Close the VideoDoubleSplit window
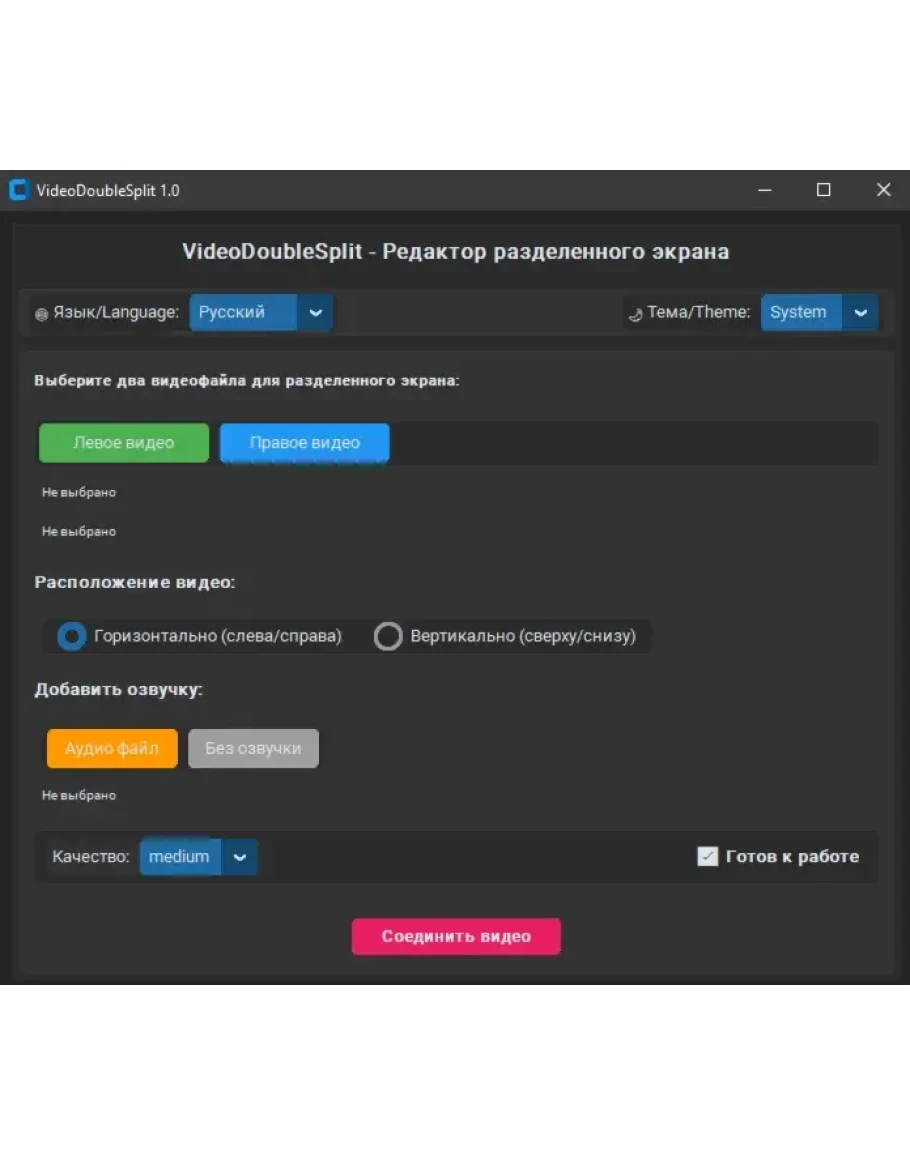This screenshot has height=1155, width=910. [x=883, y=190]
